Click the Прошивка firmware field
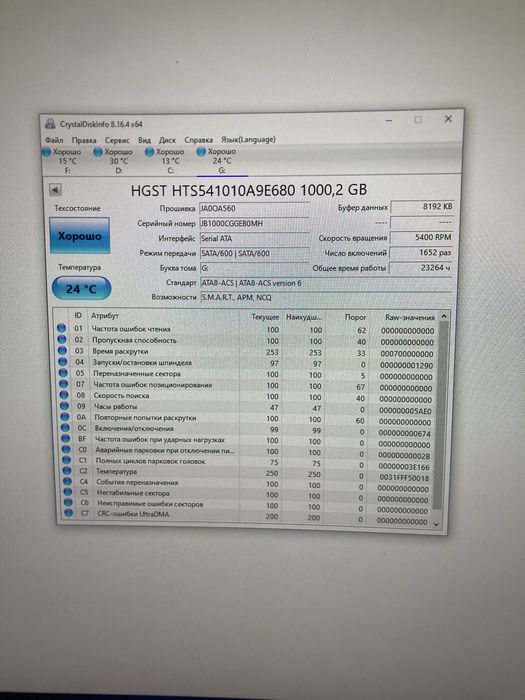 254,208
